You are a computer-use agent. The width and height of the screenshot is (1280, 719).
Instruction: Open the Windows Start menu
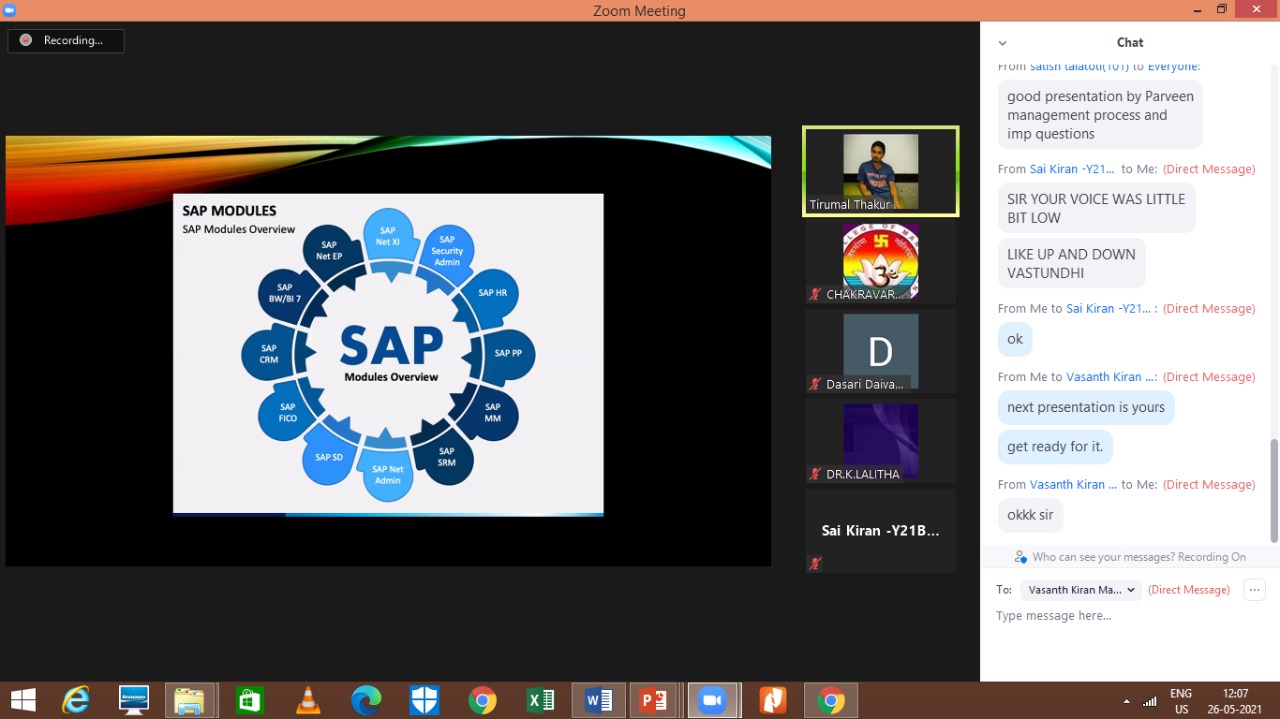(23, 700)
